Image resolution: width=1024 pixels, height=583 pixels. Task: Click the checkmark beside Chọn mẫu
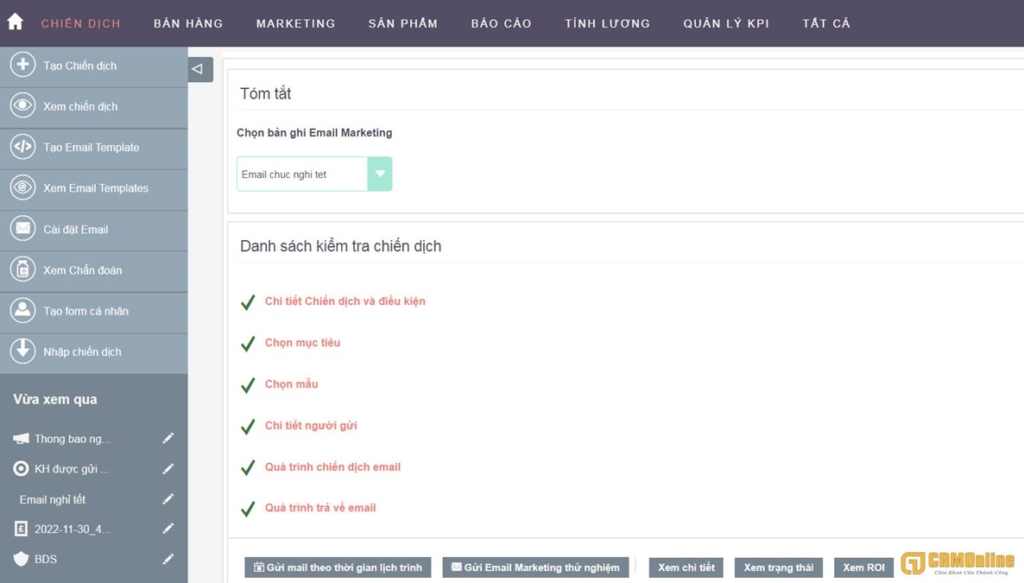click(248, 385)
